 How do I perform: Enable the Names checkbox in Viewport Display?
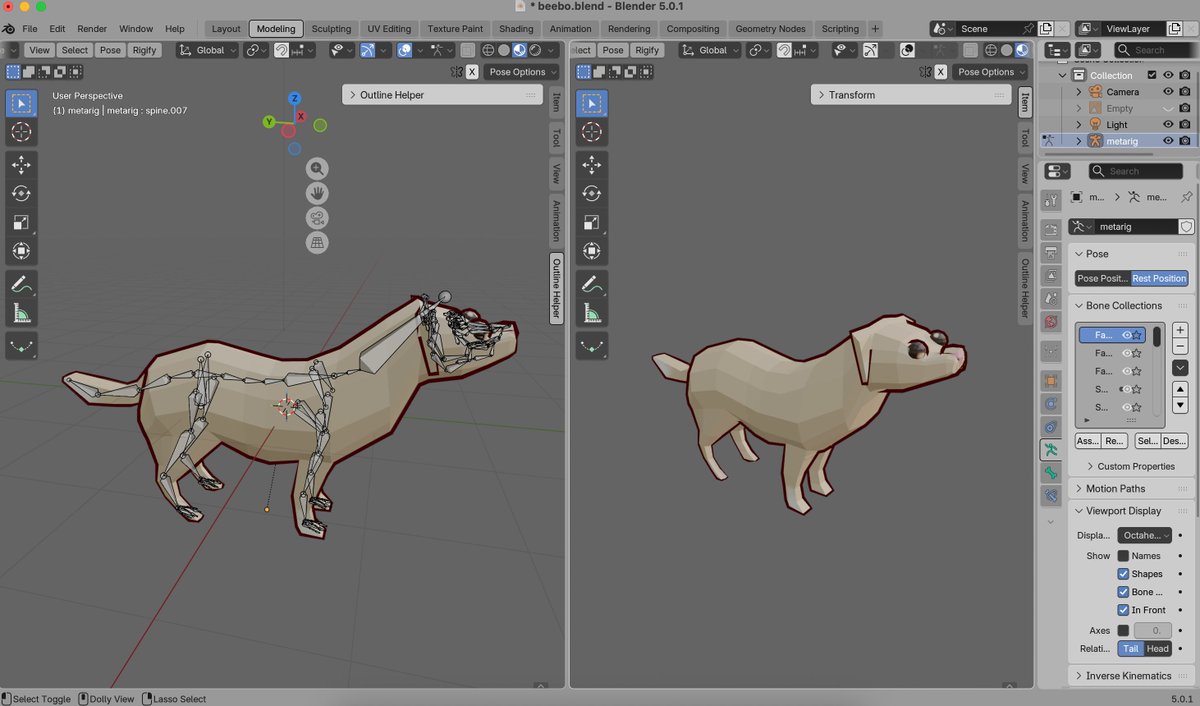click(x=1123, y=556)
